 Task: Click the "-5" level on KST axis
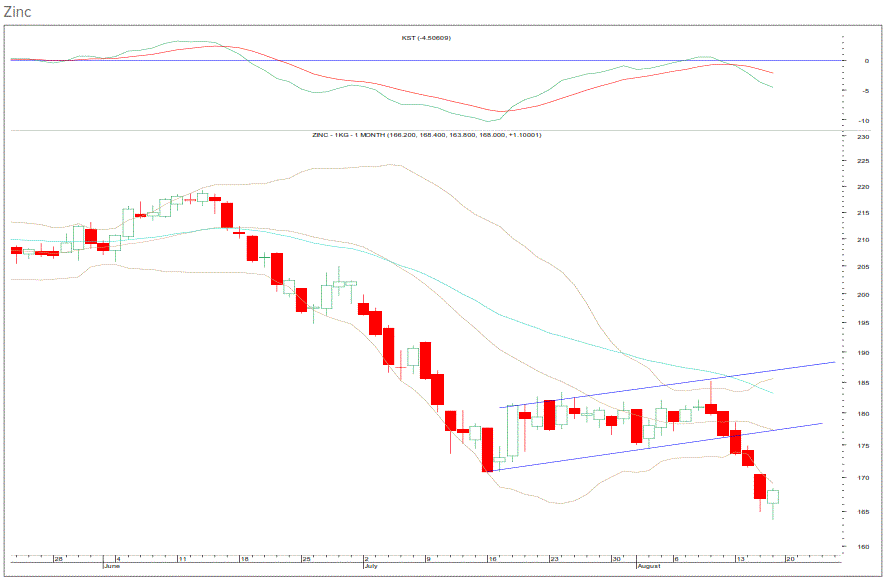865,91
